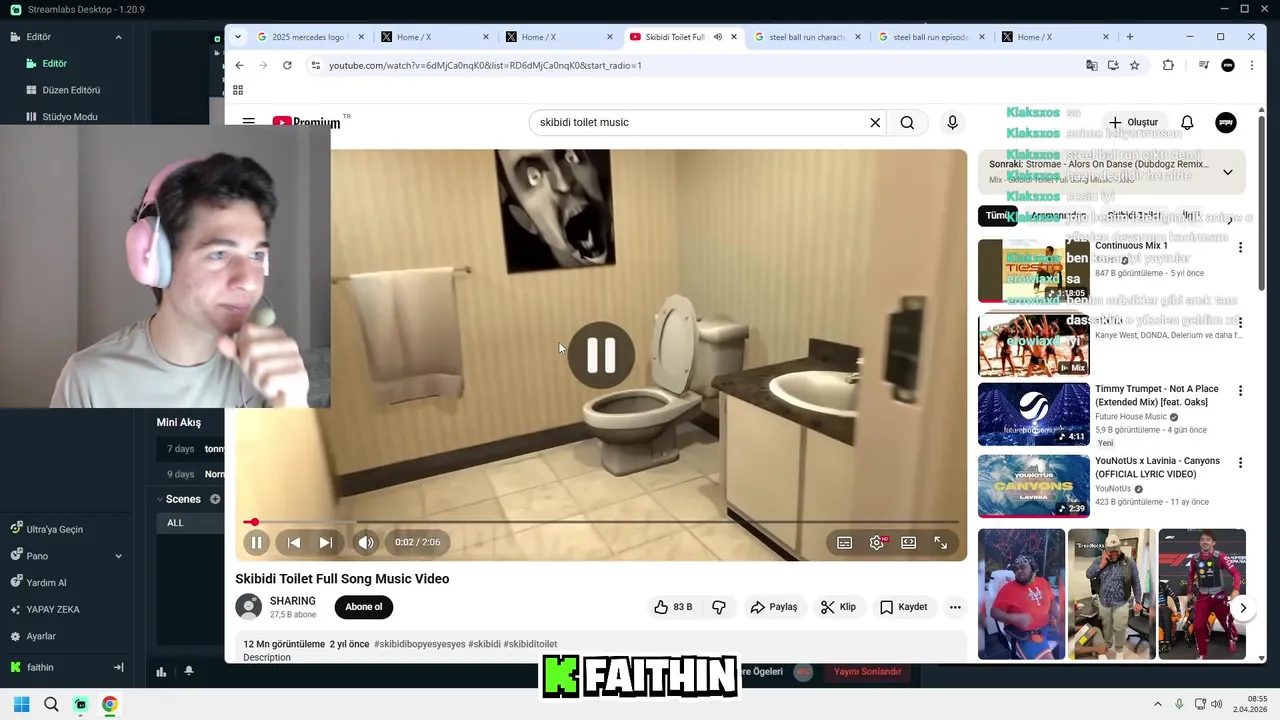This screenshot has width=1280, height=720.
Task: Open the YouTube hamburger guide menu
Action: tap(248, 122)
